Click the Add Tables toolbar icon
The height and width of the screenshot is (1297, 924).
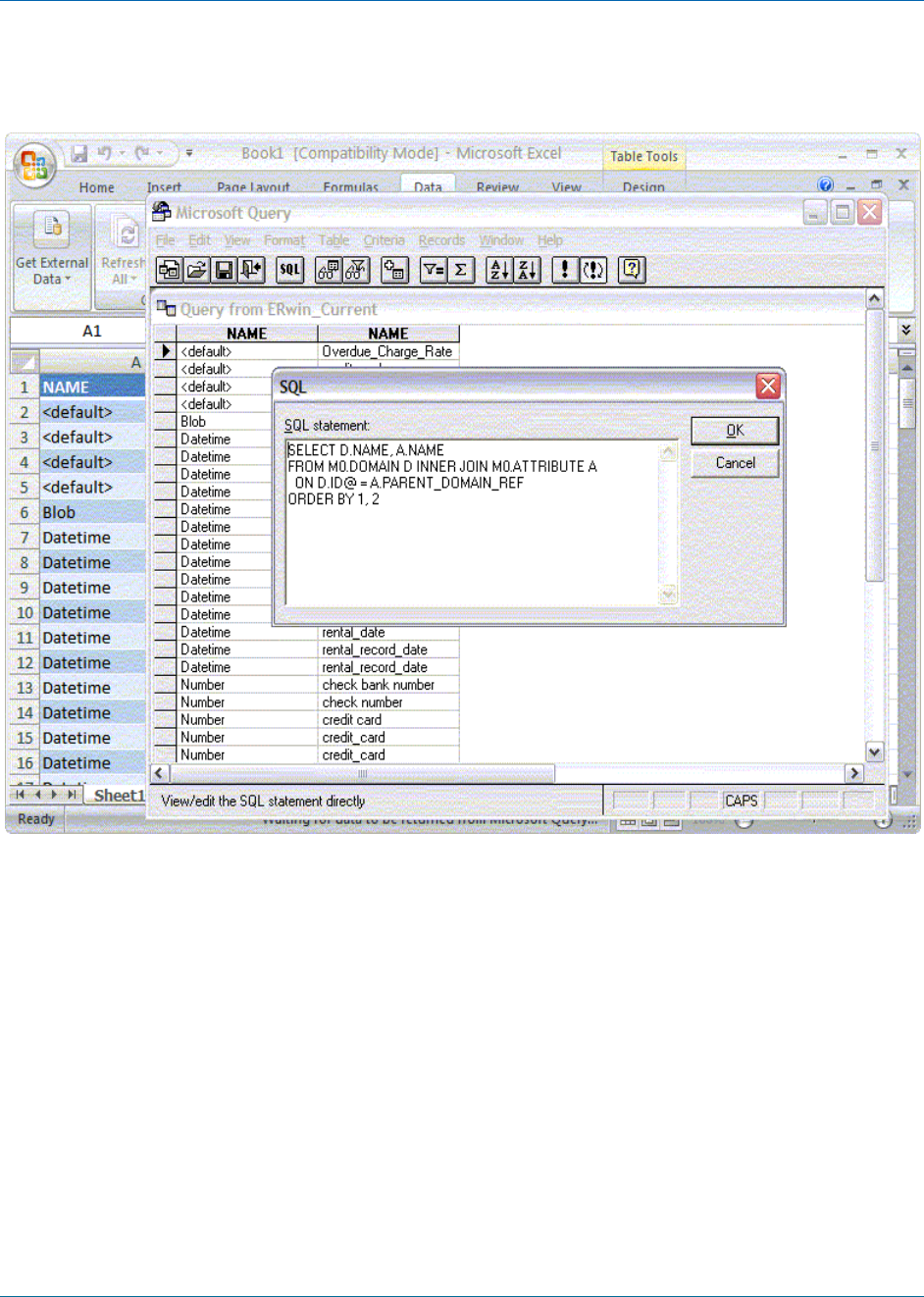tap(394, 270)
